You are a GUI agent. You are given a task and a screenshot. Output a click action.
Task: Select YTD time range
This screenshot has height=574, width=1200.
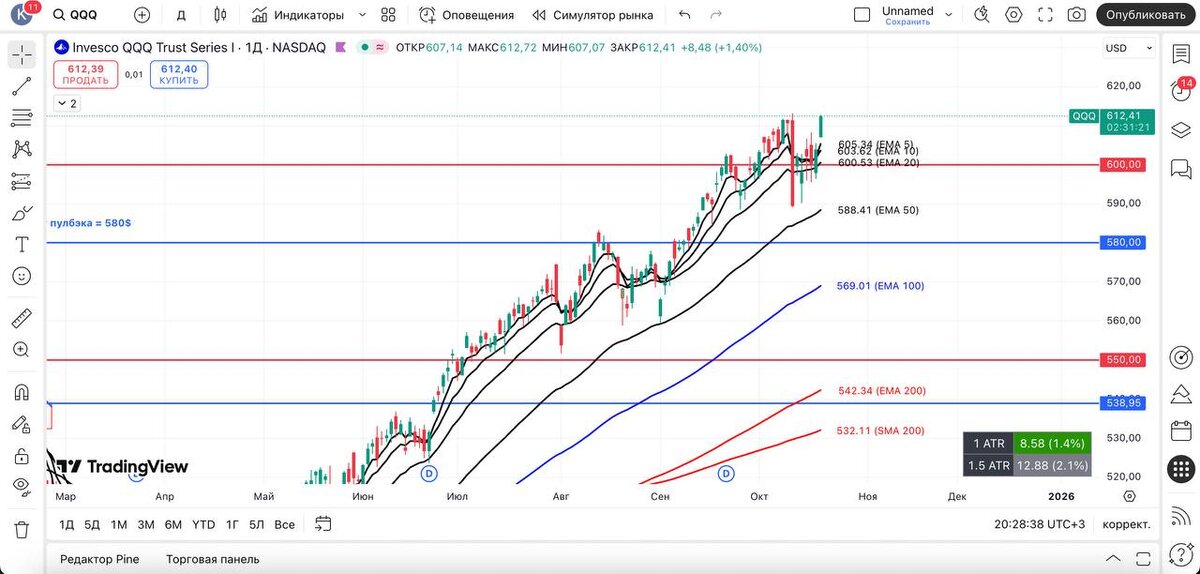tap(203, 524)
